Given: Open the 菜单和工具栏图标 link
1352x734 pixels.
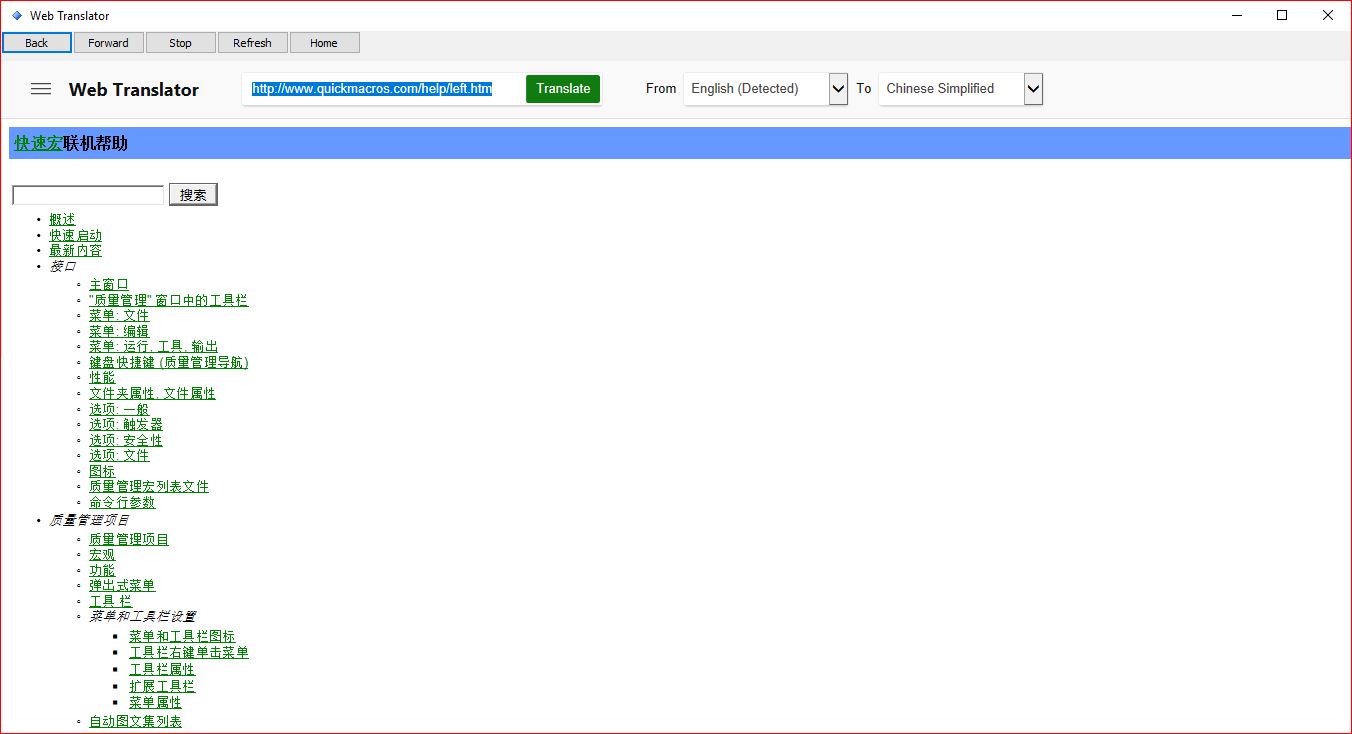Looking at the screenshot, I should pos(182,637).
